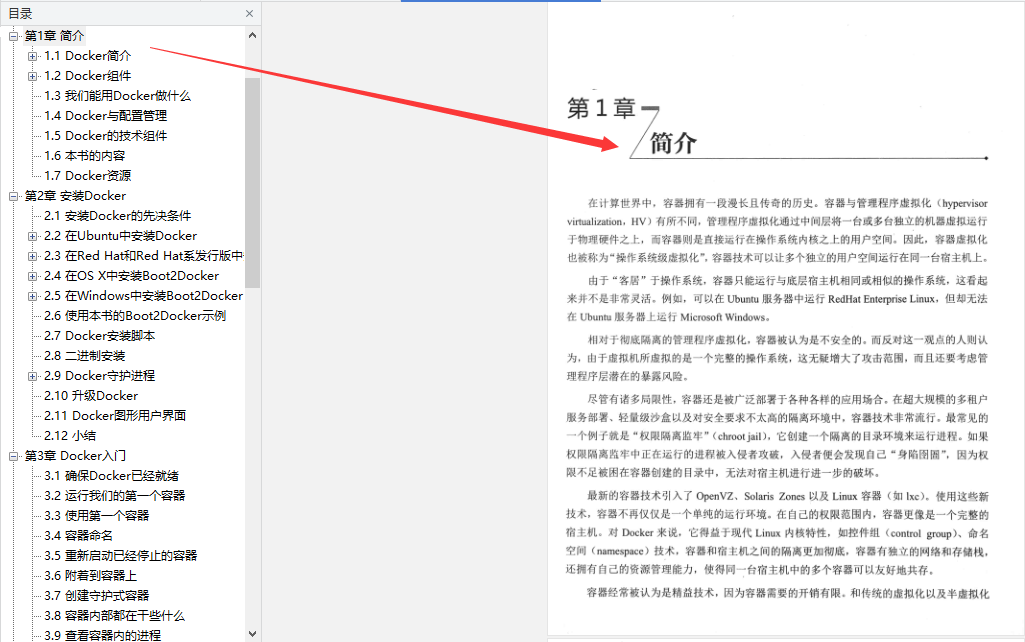Go to 2.1 安装Docker的先决条件
Image resolution: width=1025 pixels, height=642 pixels.
118,216
